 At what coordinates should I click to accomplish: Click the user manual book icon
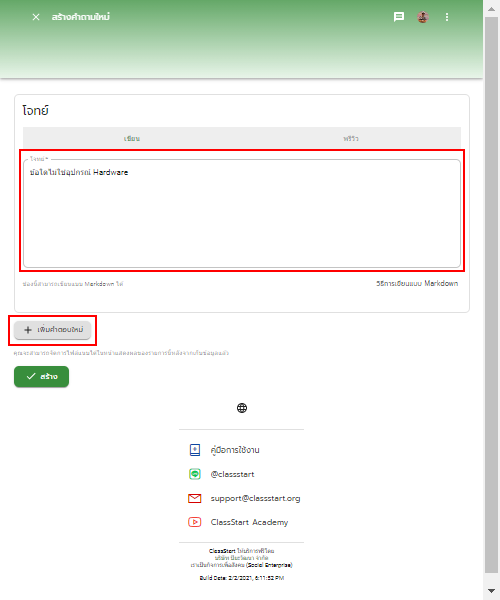(195, 450)
